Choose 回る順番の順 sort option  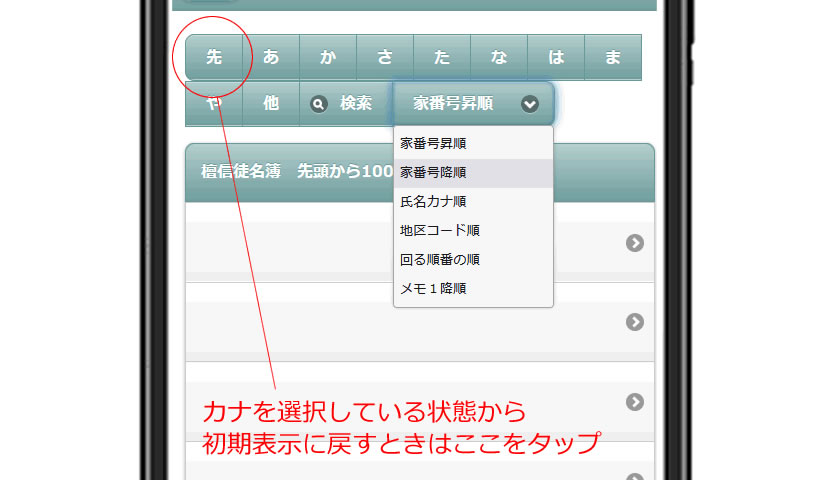coord(473,260)
